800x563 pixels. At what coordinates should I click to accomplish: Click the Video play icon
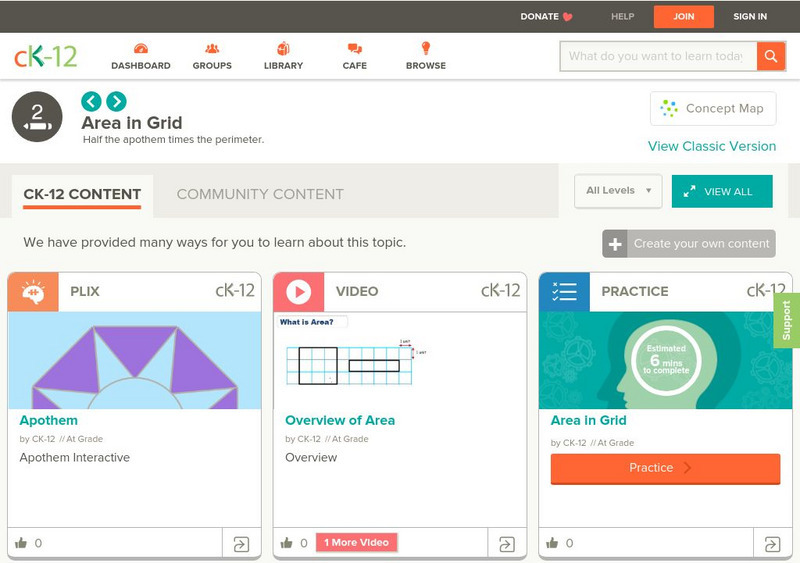click(x=298, y=292)
